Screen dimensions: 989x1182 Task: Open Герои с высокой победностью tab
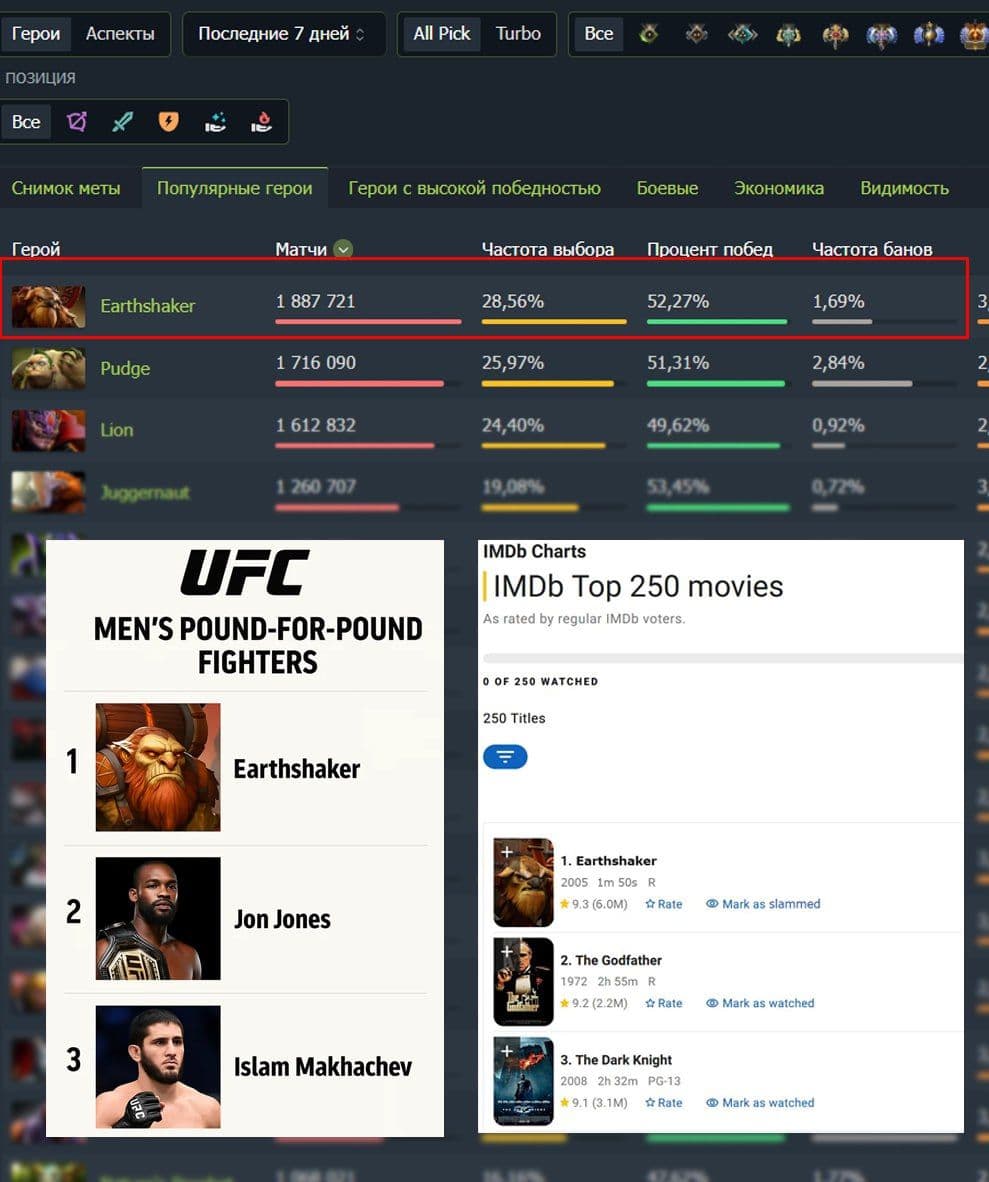pos(474,188)
